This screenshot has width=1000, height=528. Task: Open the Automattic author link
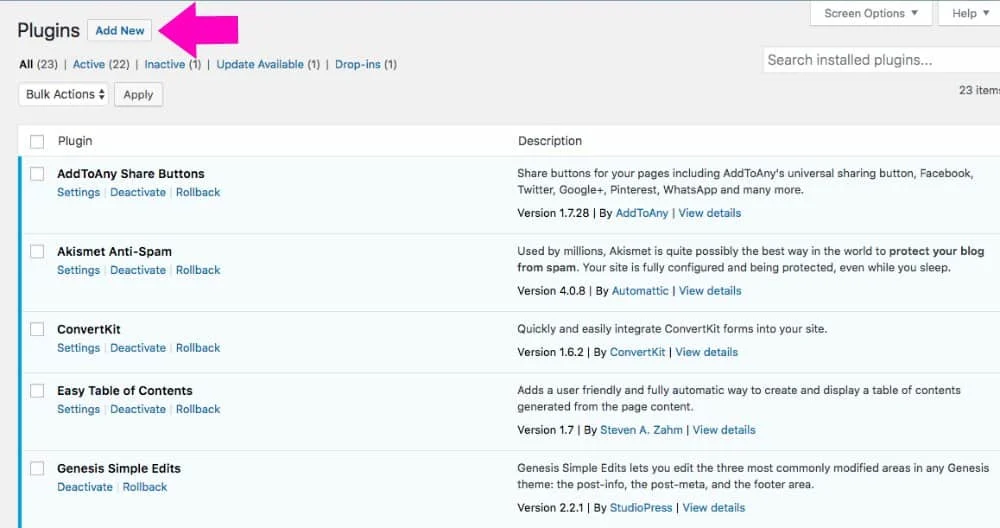640,291
